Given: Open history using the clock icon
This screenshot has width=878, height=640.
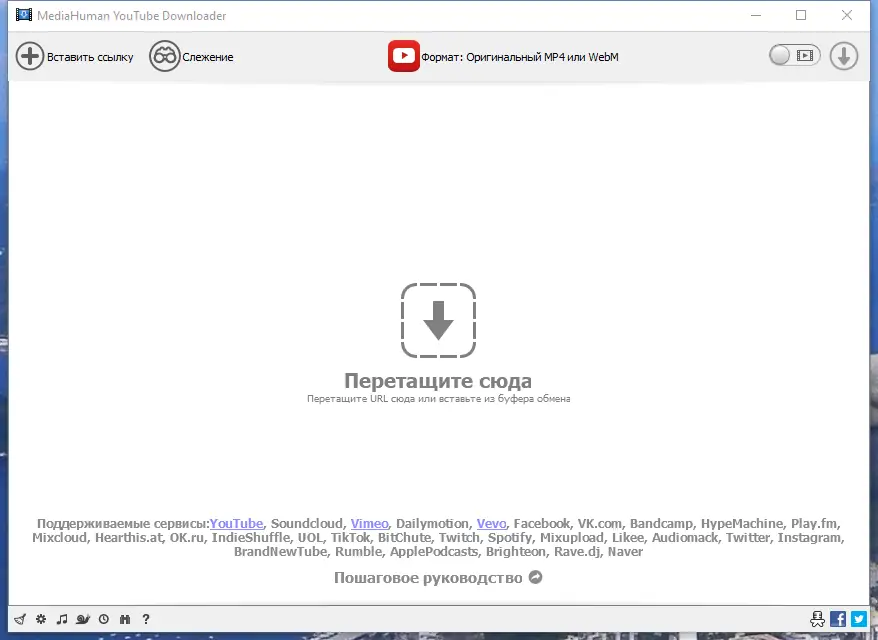Looking at the screenshot, I should point(103,619).
